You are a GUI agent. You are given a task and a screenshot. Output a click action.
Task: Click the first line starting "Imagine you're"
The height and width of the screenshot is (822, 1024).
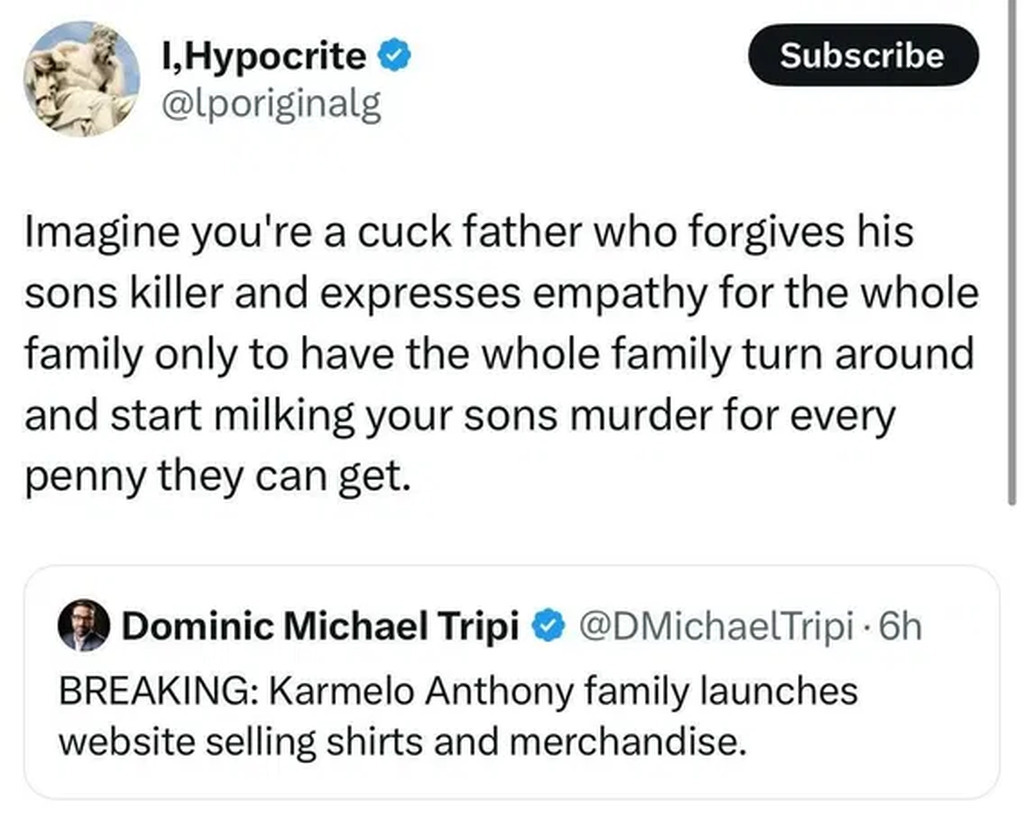click(x=468, y=232)
